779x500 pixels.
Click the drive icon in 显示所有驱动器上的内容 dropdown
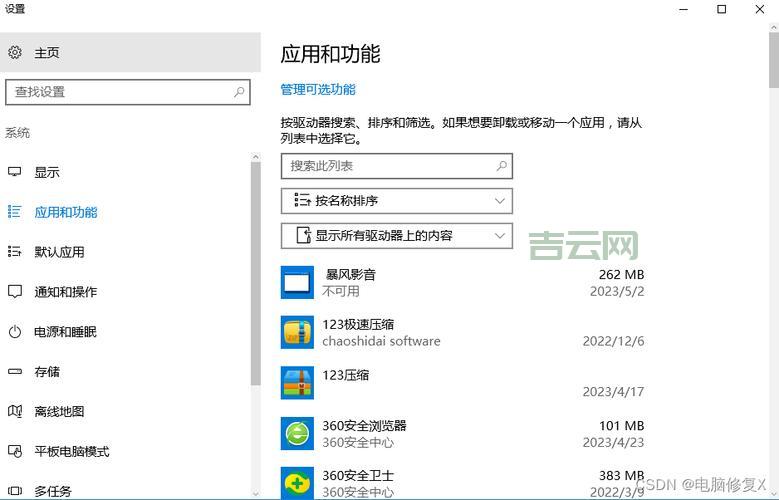point(304,235)
